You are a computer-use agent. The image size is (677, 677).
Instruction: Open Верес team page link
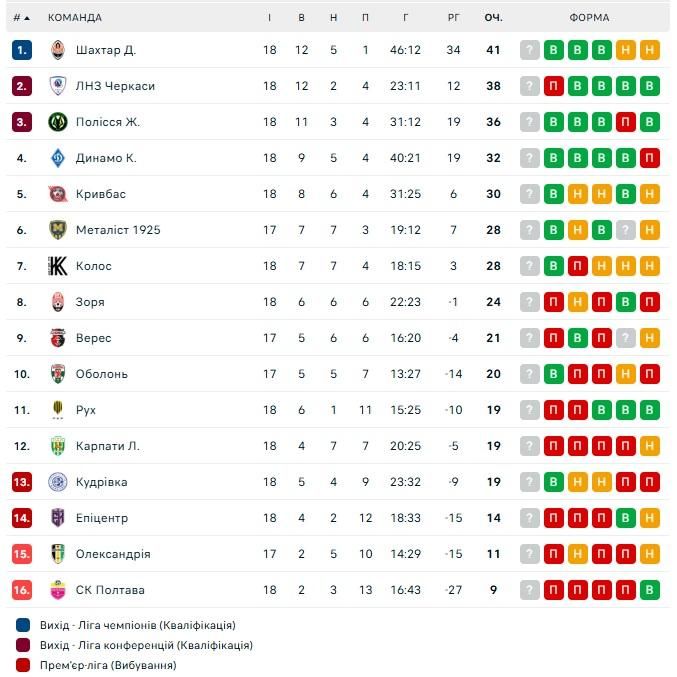94,338
